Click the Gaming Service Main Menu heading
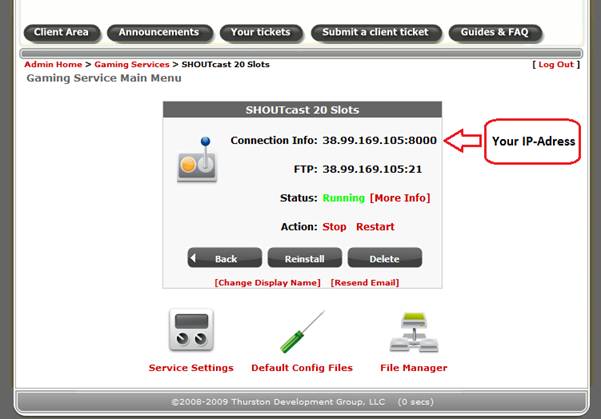Screen dimensions: 601x419 pyautogui.click(x=104, y=78)
